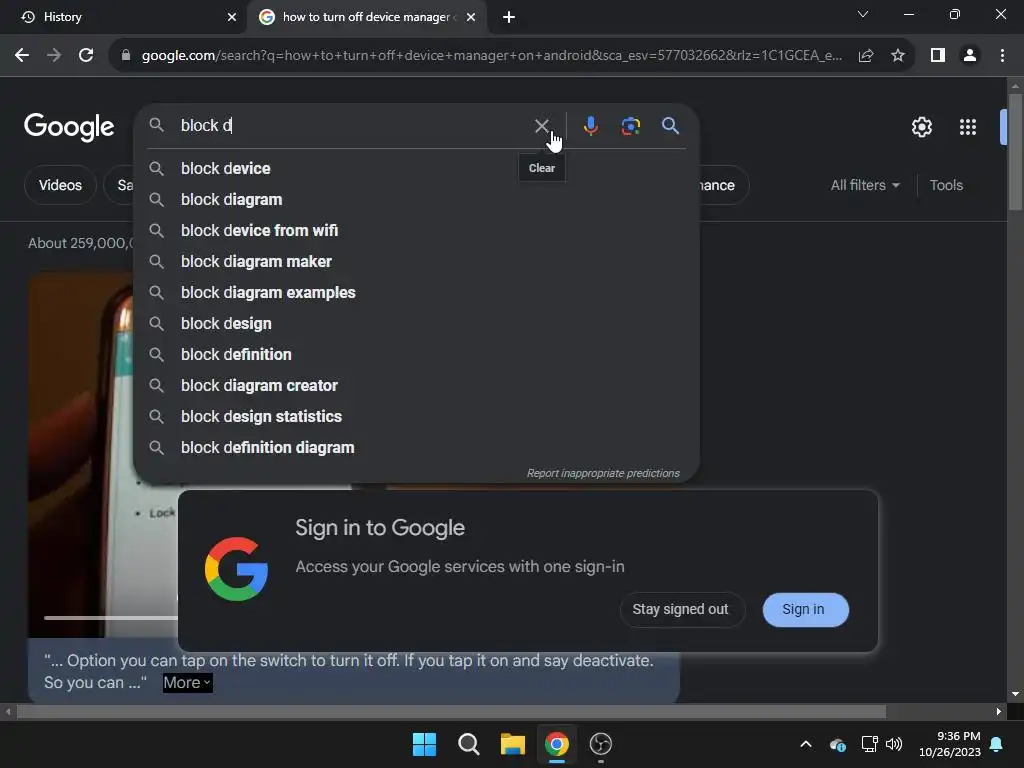The height and width of the screenshot is (768, 1024).
Task: Choose suggestion 'block diagram maker'
Action: 416,262
